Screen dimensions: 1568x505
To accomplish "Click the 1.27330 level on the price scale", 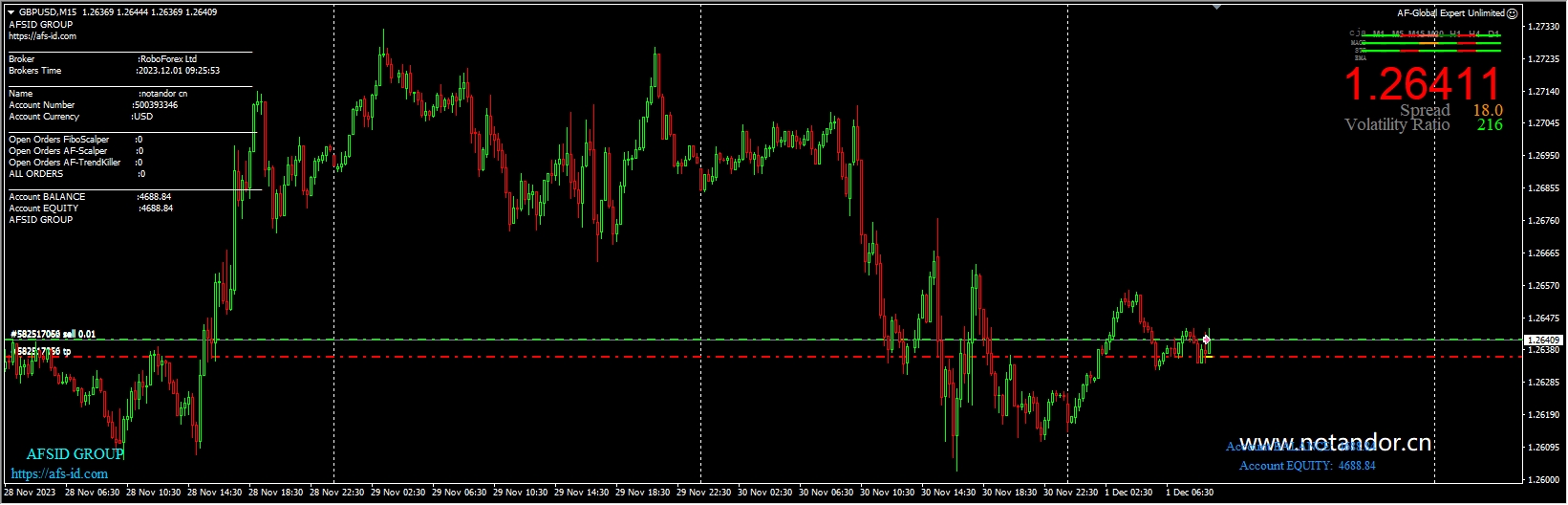I will click(x=1544, y=27).
